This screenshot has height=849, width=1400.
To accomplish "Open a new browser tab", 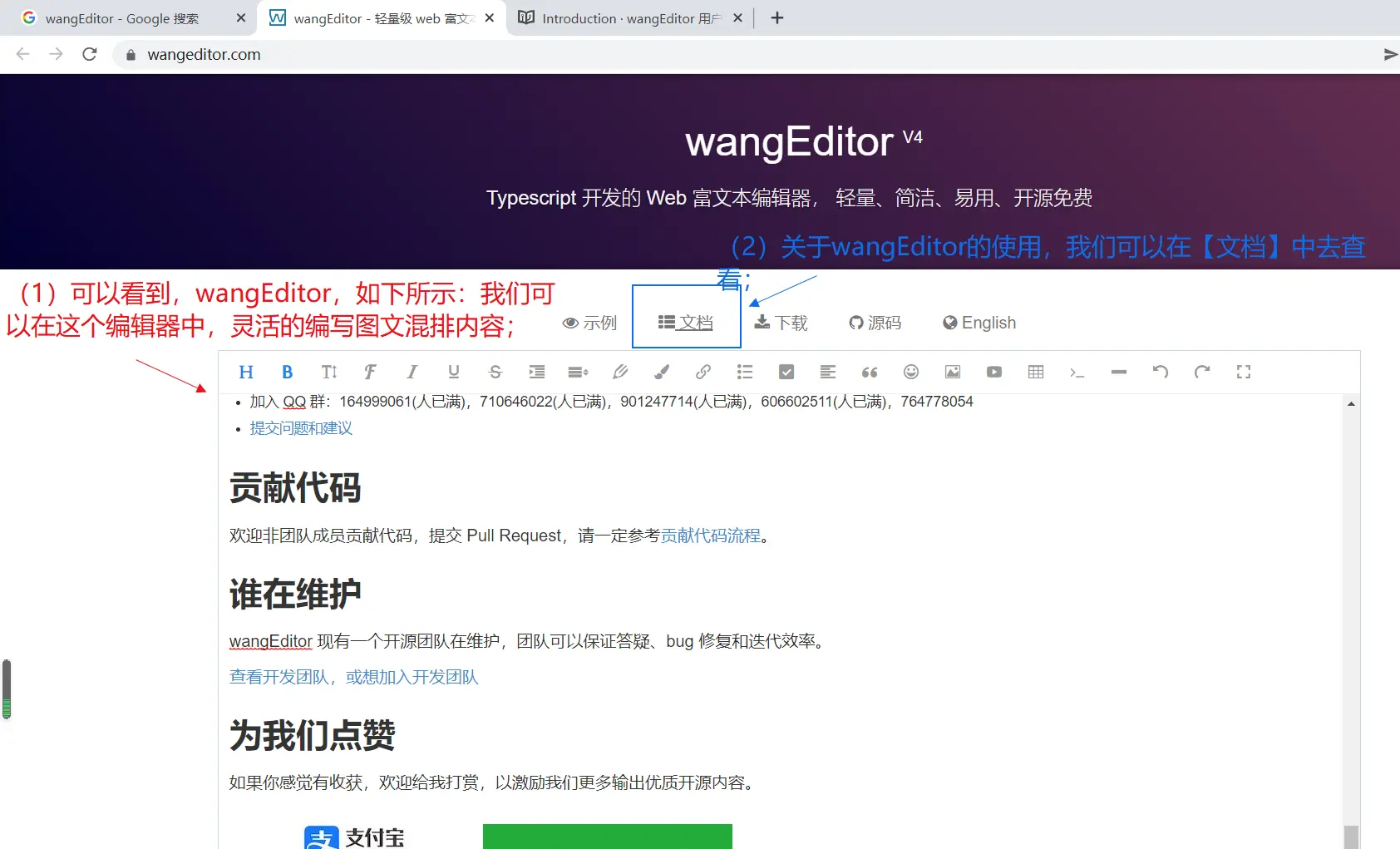I will 777,18.
